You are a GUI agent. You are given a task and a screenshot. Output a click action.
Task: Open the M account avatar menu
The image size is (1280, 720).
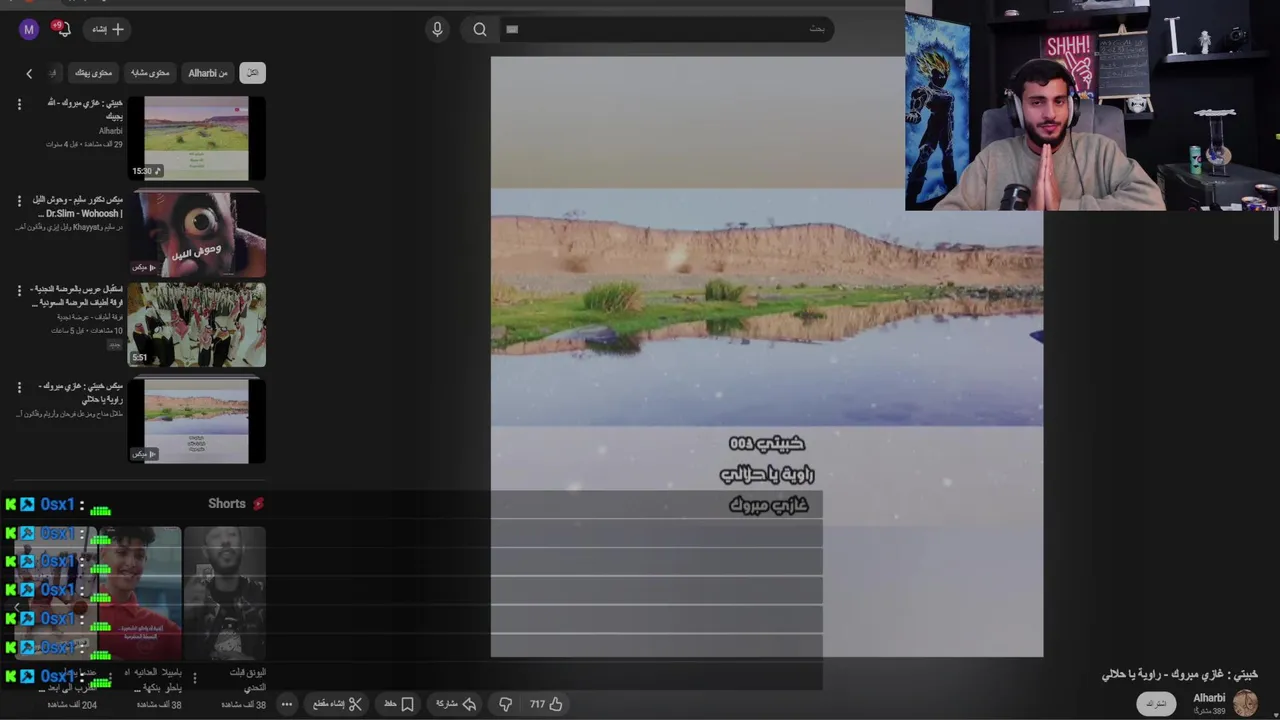pyautogui.click(x=29, y=29)
